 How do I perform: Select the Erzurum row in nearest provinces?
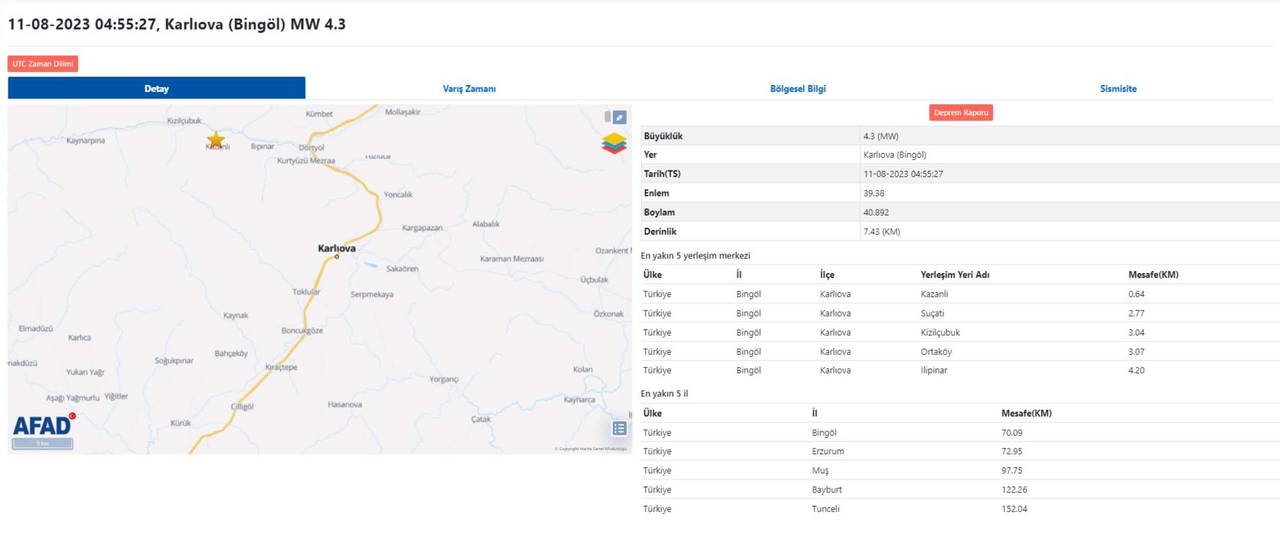coord(828,451)
